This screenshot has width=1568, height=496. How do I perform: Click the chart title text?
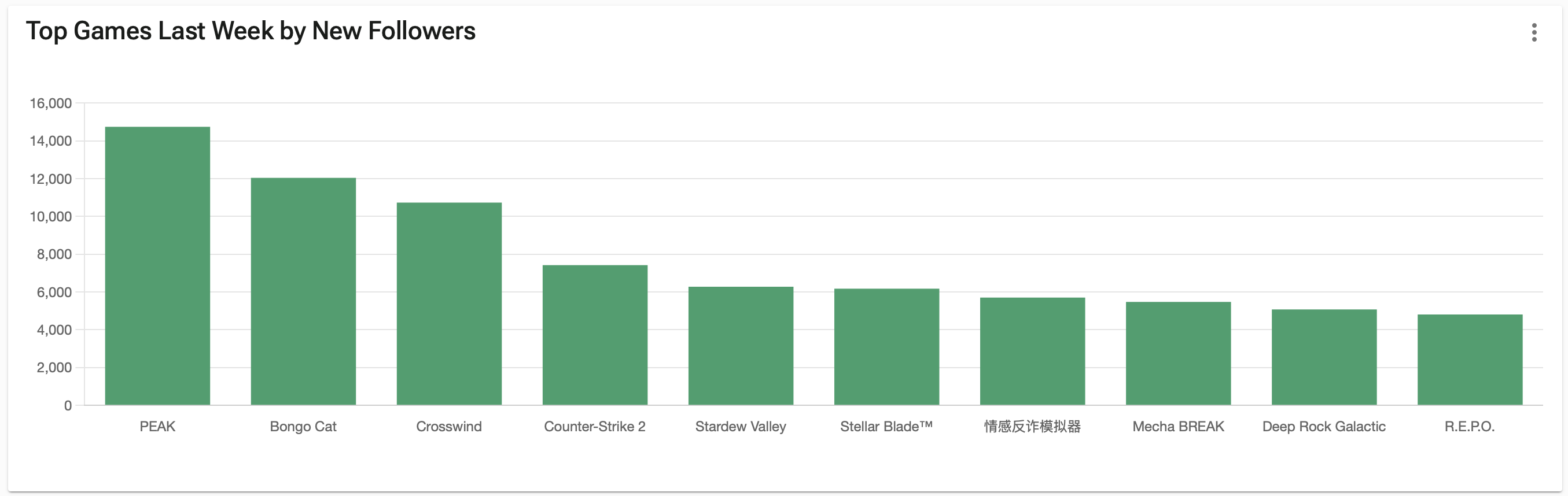click(251, 31)
